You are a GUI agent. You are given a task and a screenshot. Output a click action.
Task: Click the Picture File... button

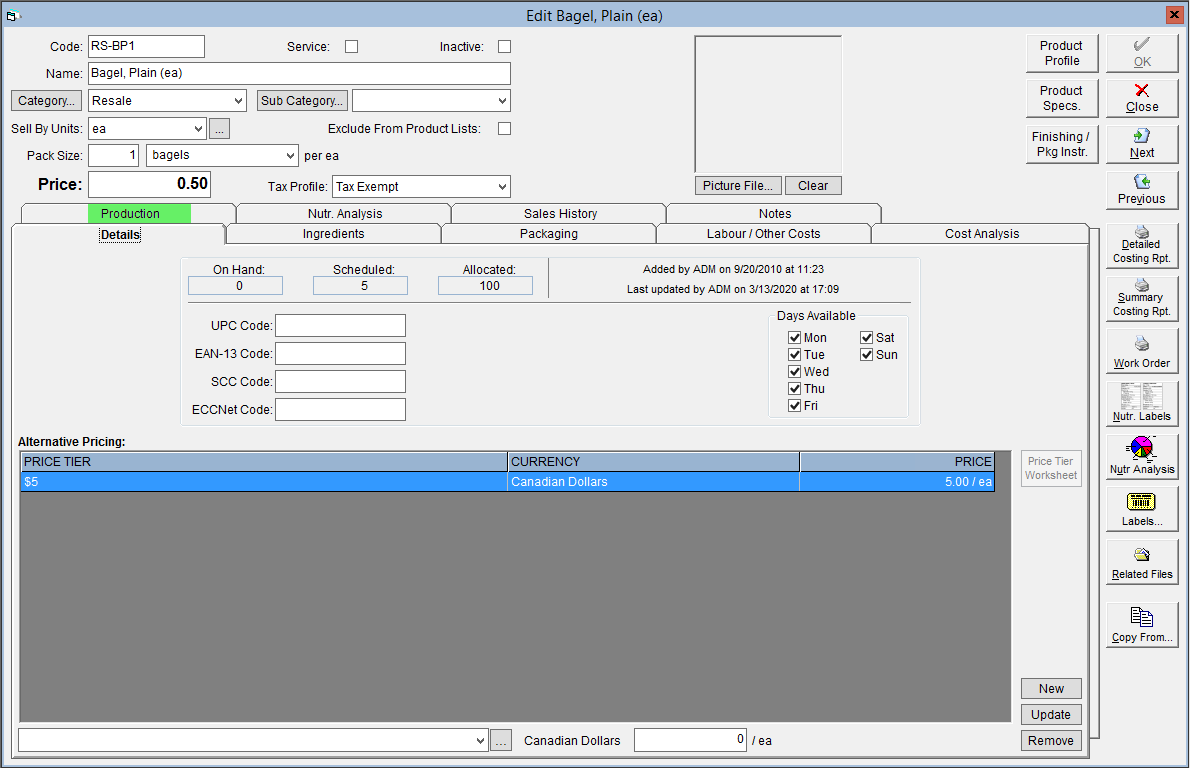[x=738, y=186]
